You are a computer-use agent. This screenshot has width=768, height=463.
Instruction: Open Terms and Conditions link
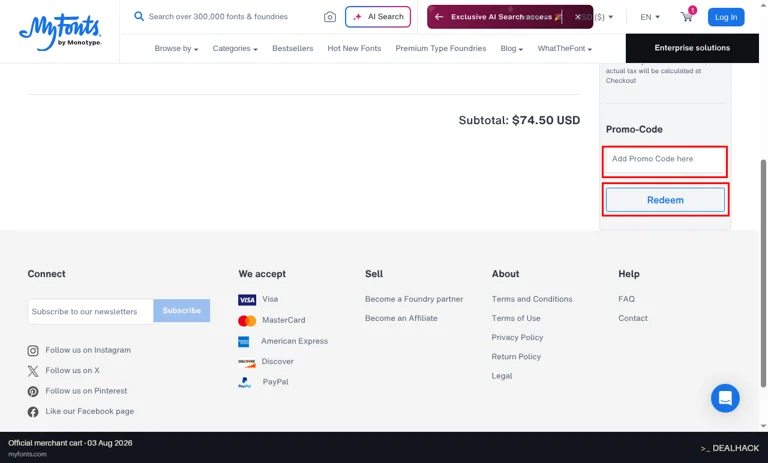[x=532, y=299]
